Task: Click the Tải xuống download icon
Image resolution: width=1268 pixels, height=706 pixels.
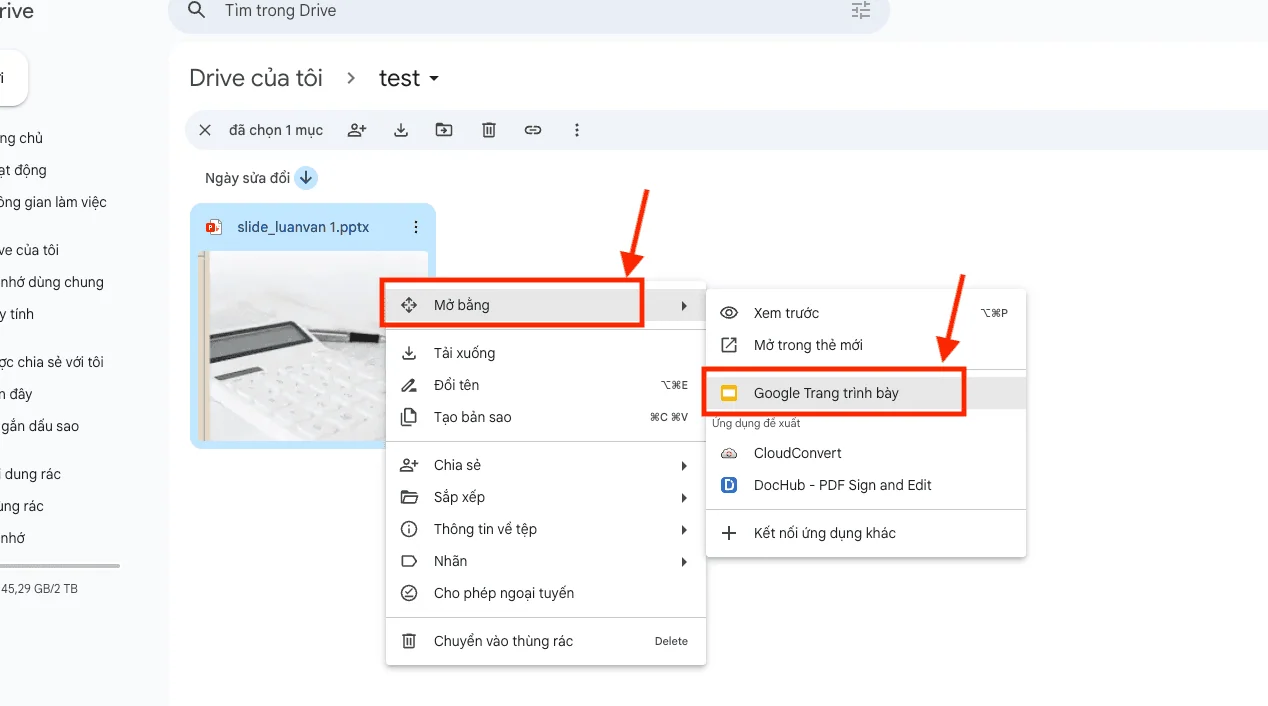Action: click(409, 353)
